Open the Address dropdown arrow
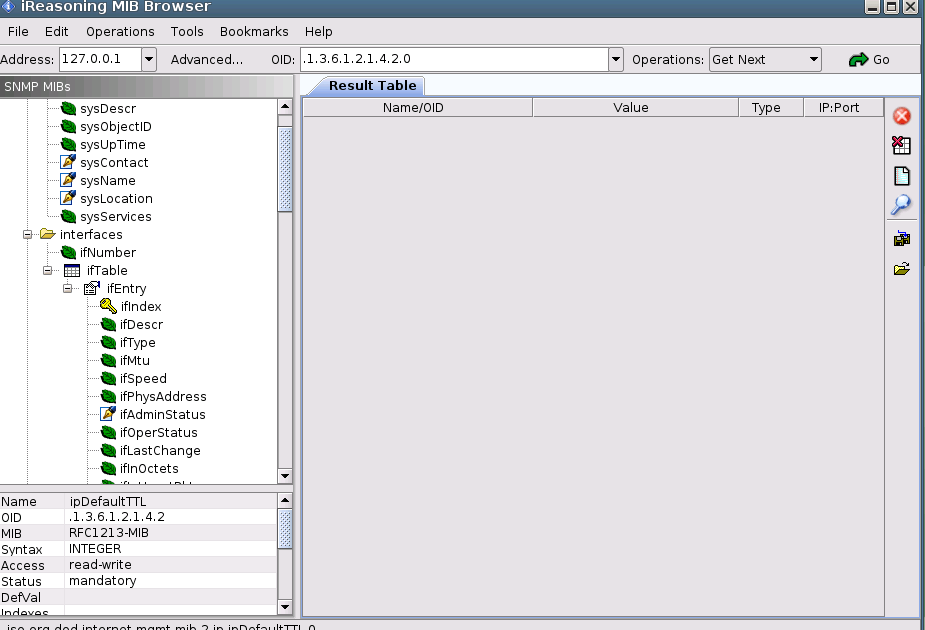This screenshot has width=925, height=630. 148,59
